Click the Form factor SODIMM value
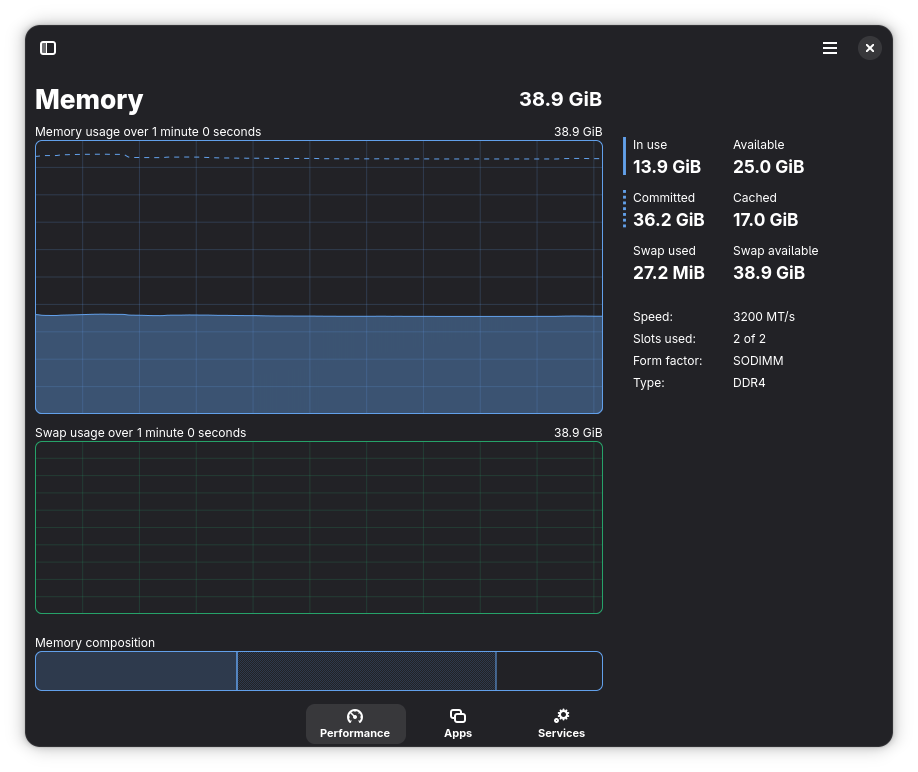This screenshot has height=772, width=918. [x=758, y=361]
